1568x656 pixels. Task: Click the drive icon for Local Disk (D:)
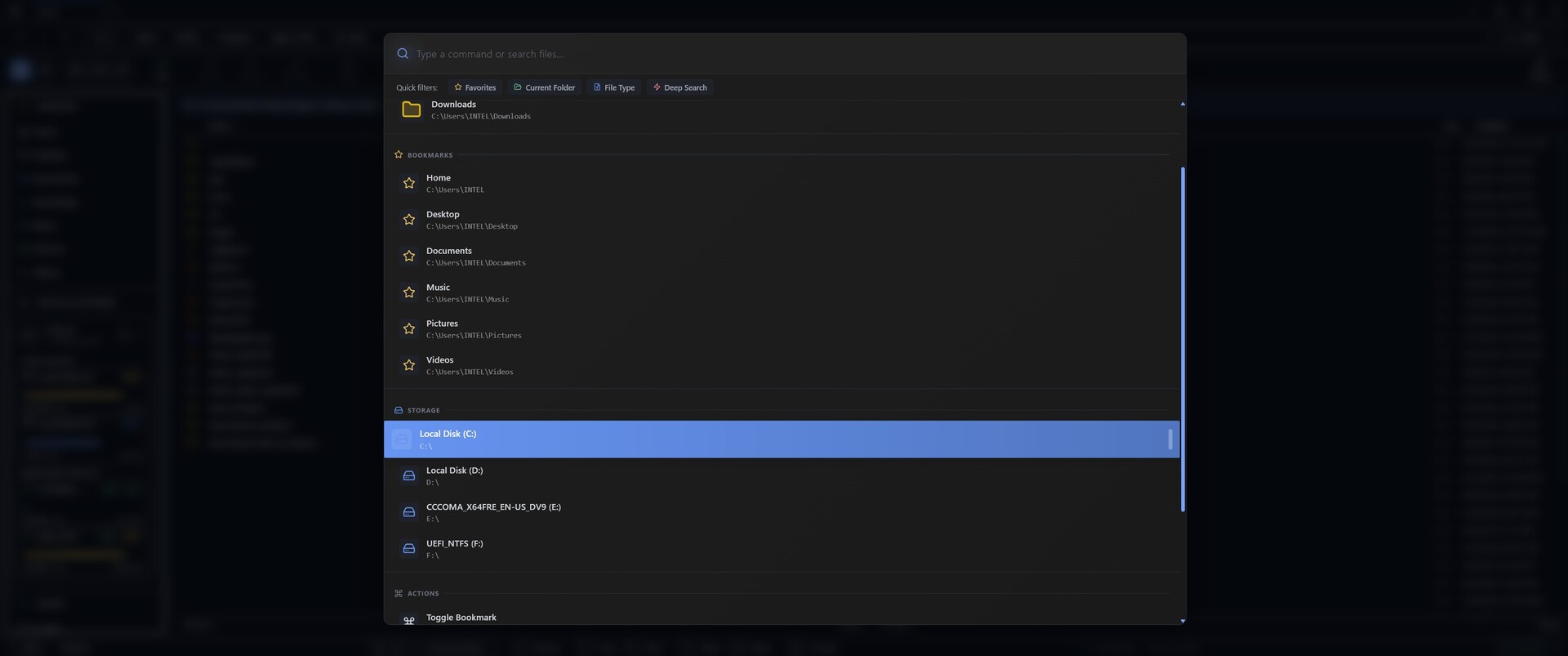[409, 475]
